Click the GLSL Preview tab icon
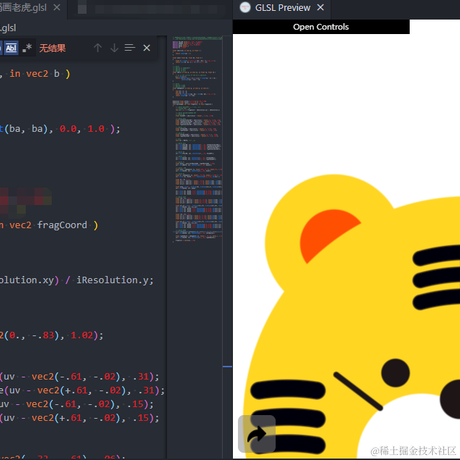Viewport: 460px width, 460px height. [245, 7]
